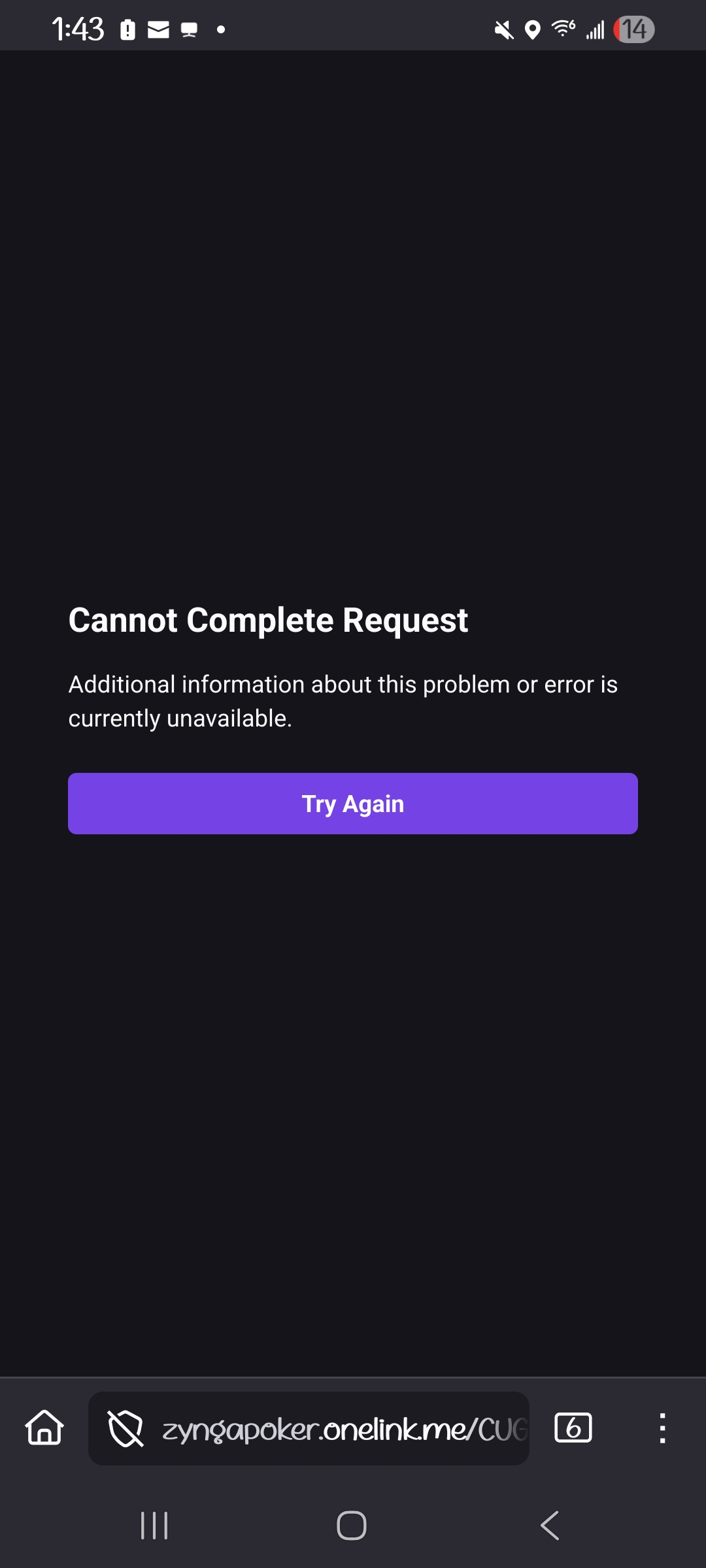Go back using the navigation arrow
This screenshot has height=1568, width=706.
pos(550,1526)
